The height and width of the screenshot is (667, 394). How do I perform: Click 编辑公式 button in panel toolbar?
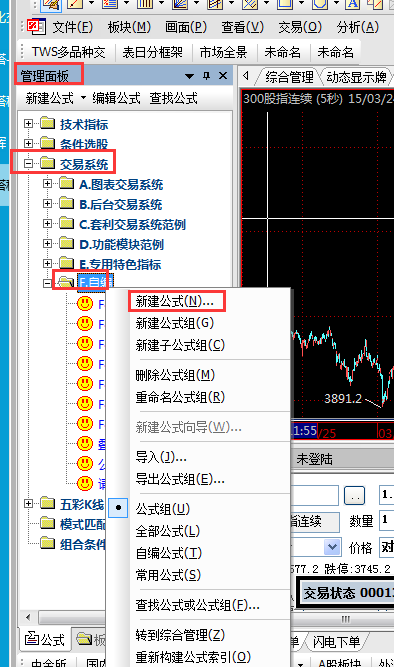[116, 98]
